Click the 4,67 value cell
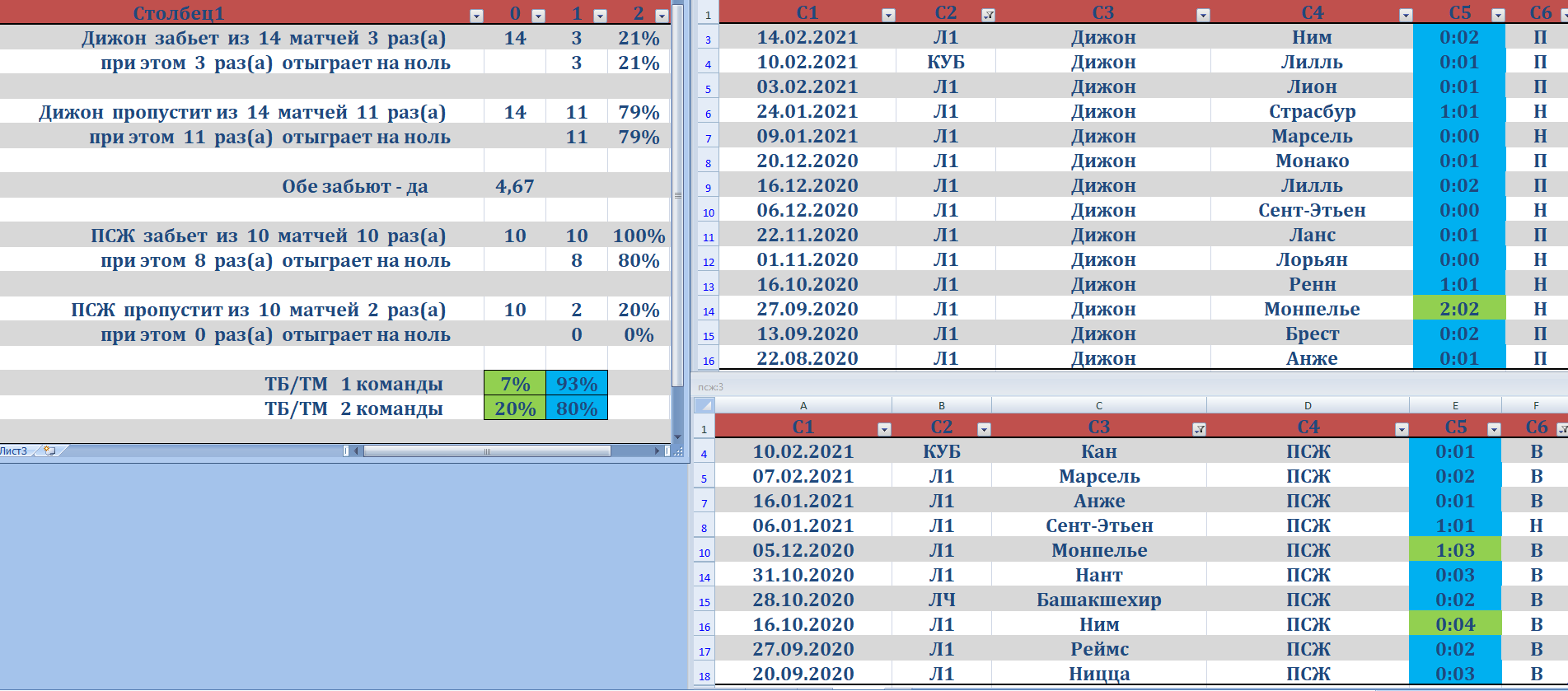The image size is (1568, 691). pos(515,185)
